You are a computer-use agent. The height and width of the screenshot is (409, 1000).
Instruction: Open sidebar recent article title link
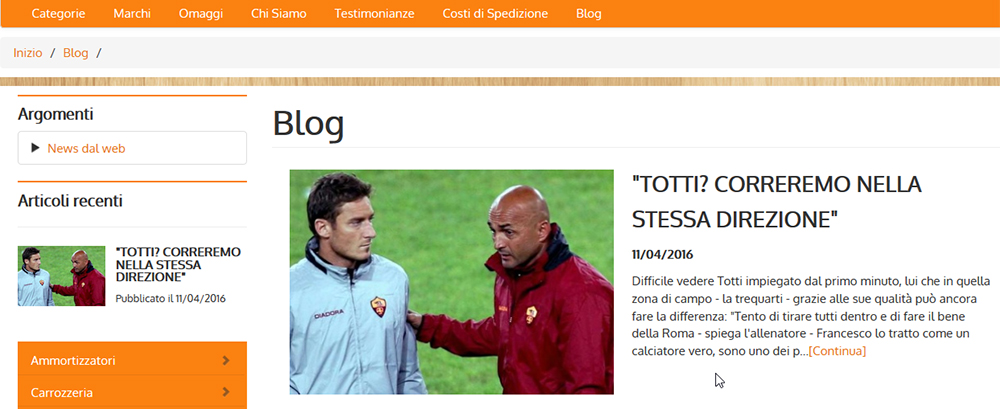point(179,264)
